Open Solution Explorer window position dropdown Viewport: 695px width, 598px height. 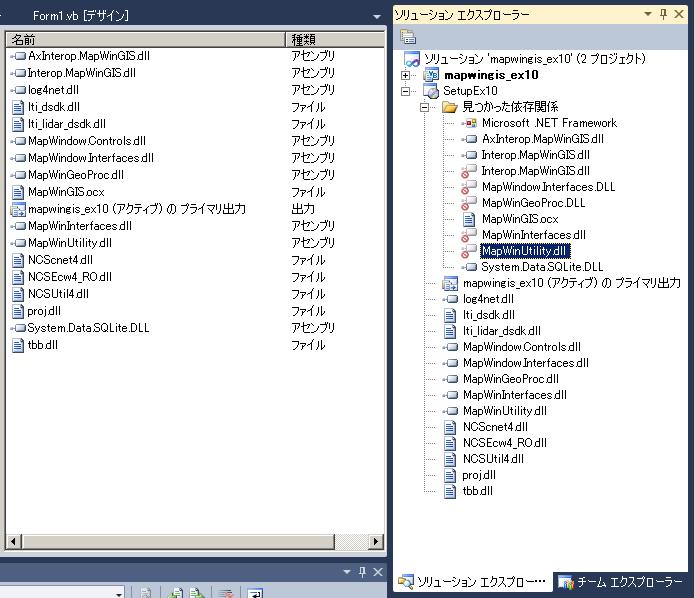(x=648, y=14)
